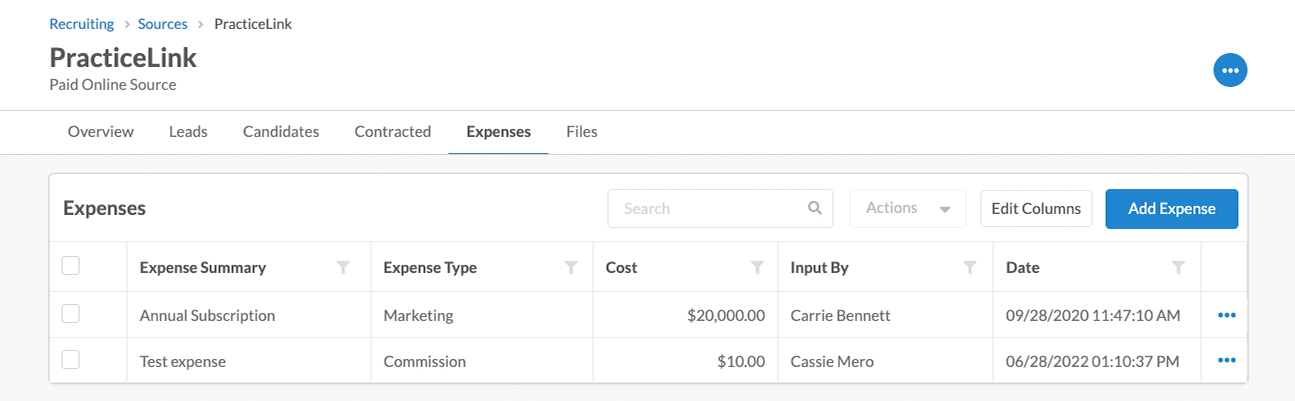
Task: Focus the expenses Search field
Action: 720,209
